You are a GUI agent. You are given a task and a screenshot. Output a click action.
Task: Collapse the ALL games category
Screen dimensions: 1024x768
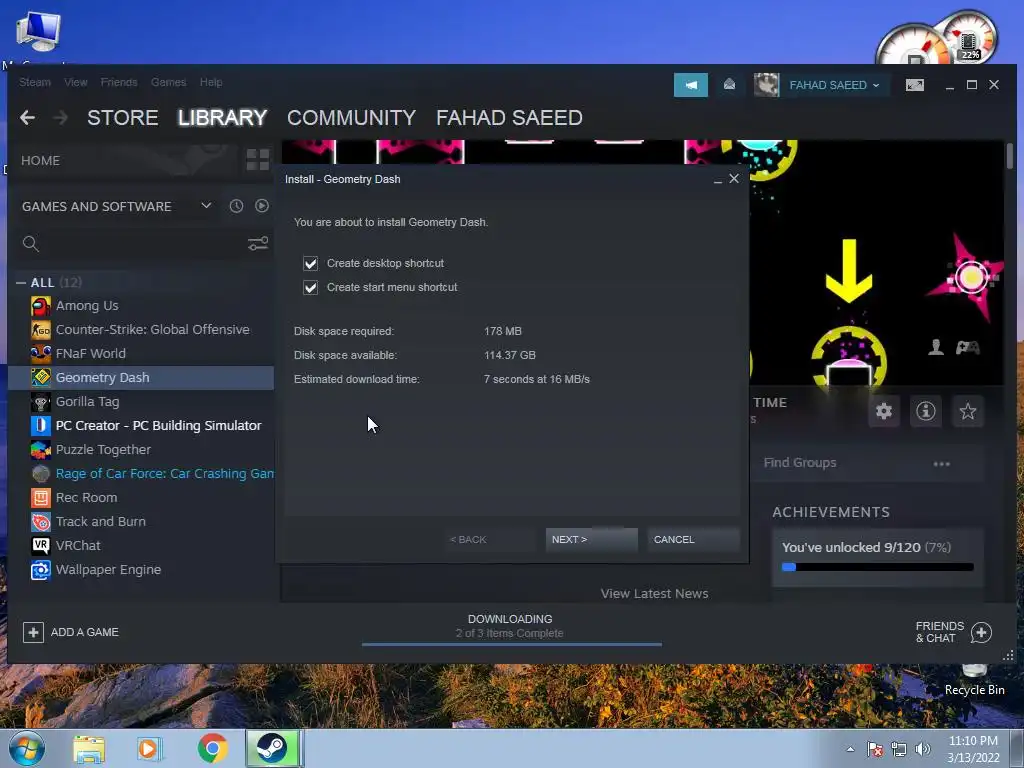[x=21, y=283]
